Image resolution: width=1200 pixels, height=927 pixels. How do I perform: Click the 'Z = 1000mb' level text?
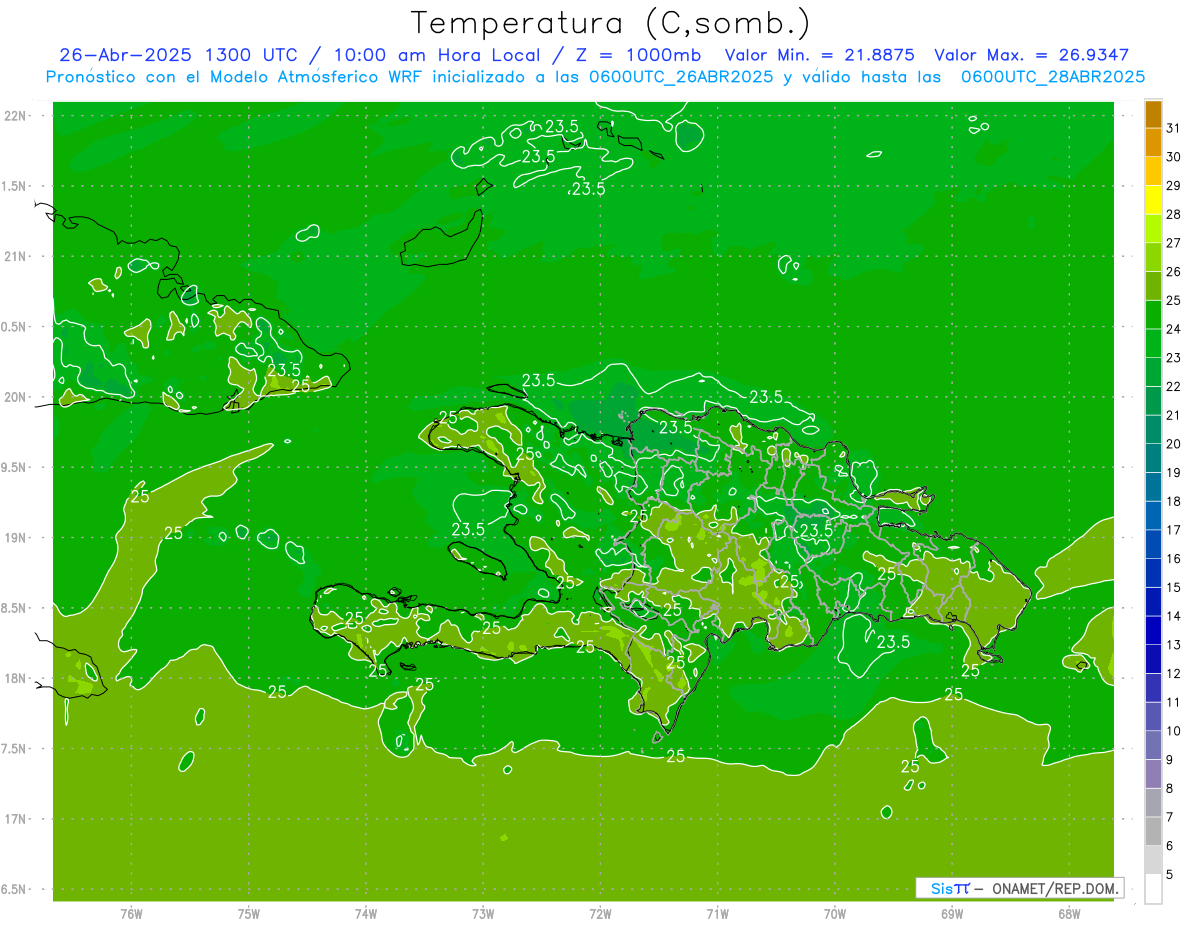click(x=635, y=55)
